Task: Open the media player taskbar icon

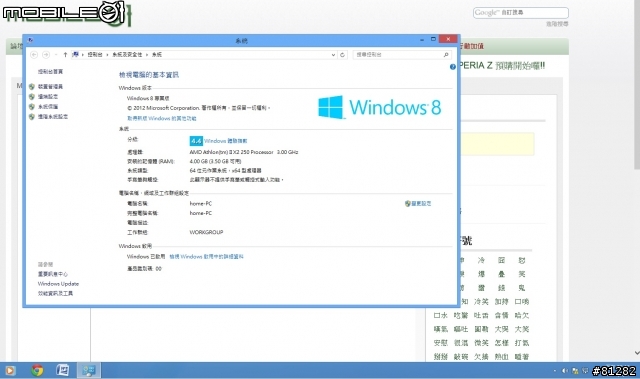Action: (10, 370)
